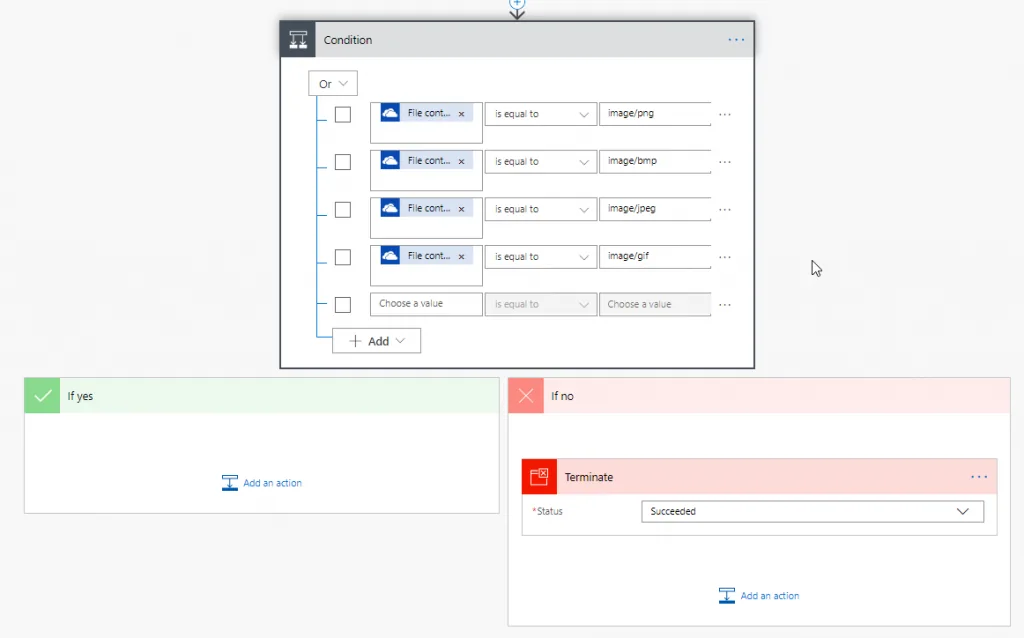Click the insert step plus icon above Condition
Image resolution: width=1024 pixels, height=638 pixels.
(x=517, y=4)
